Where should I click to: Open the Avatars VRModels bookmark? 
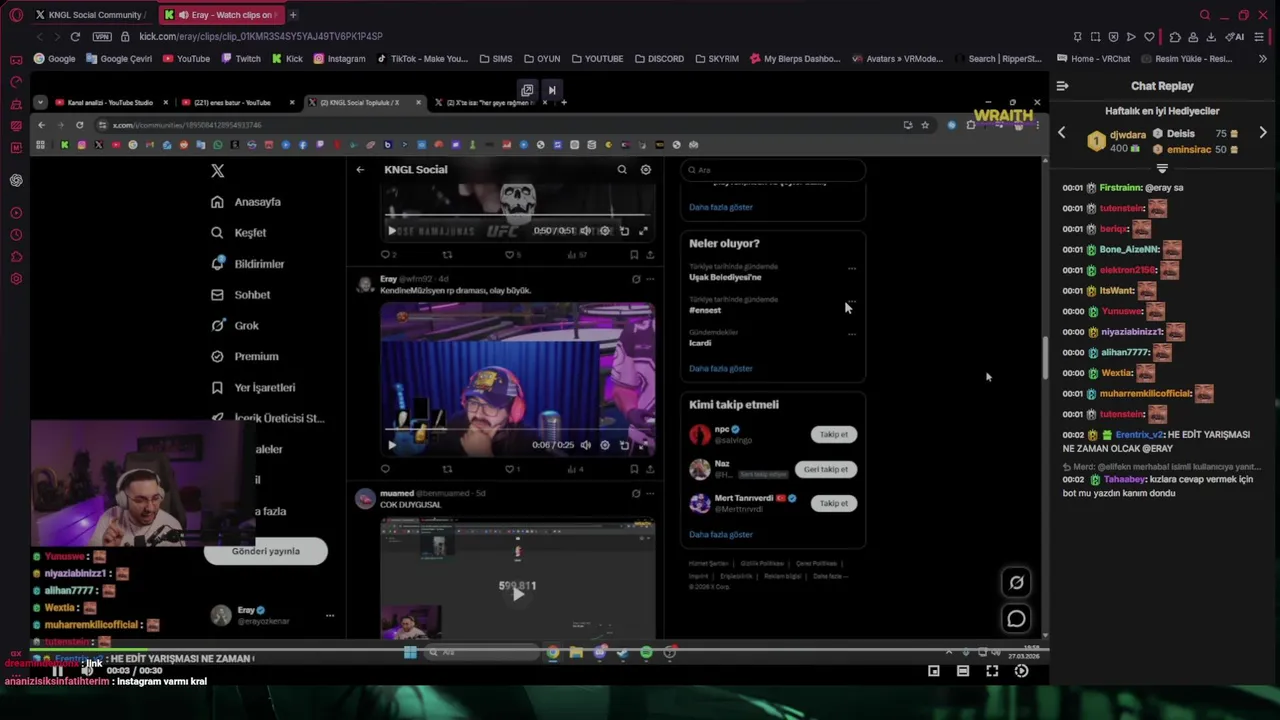click(x=897, y=59)
